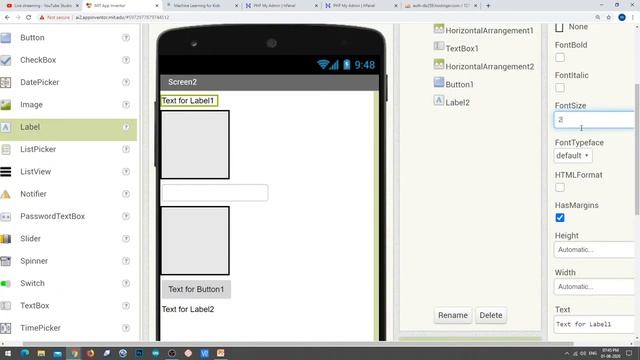The image size is (640, 360).
Task: Select the Slider component icon
Action: [6, 239]
